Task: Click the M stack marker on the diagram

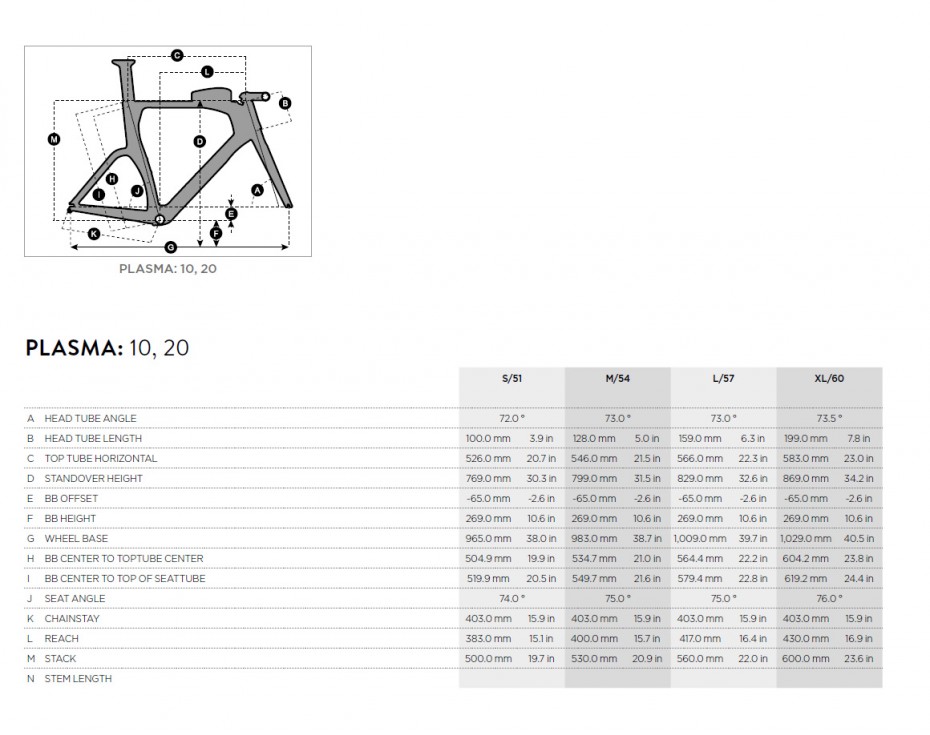Action: 54,139
